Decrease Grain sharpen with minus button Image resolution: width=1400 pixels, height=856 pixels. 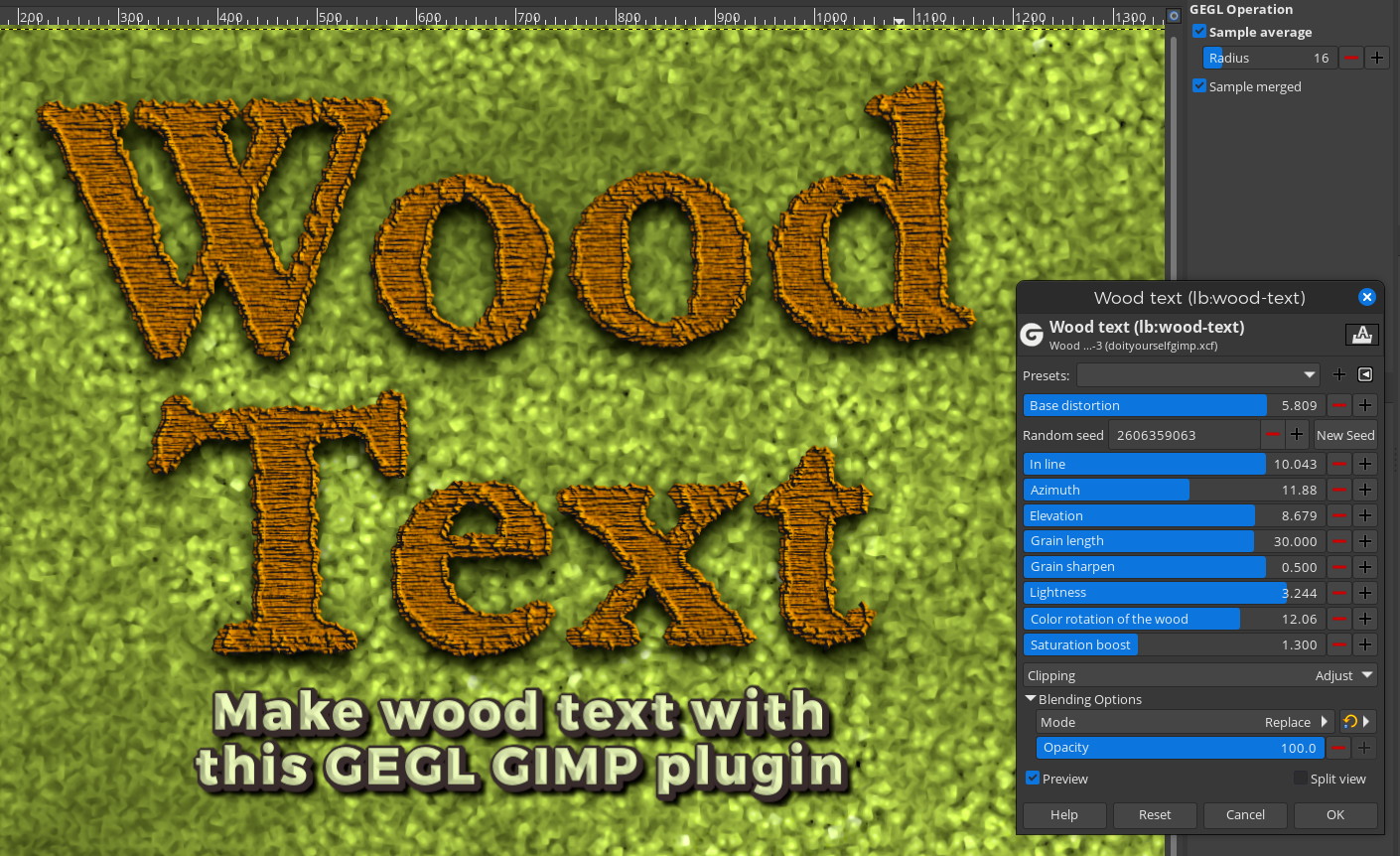pos(1339,567)
